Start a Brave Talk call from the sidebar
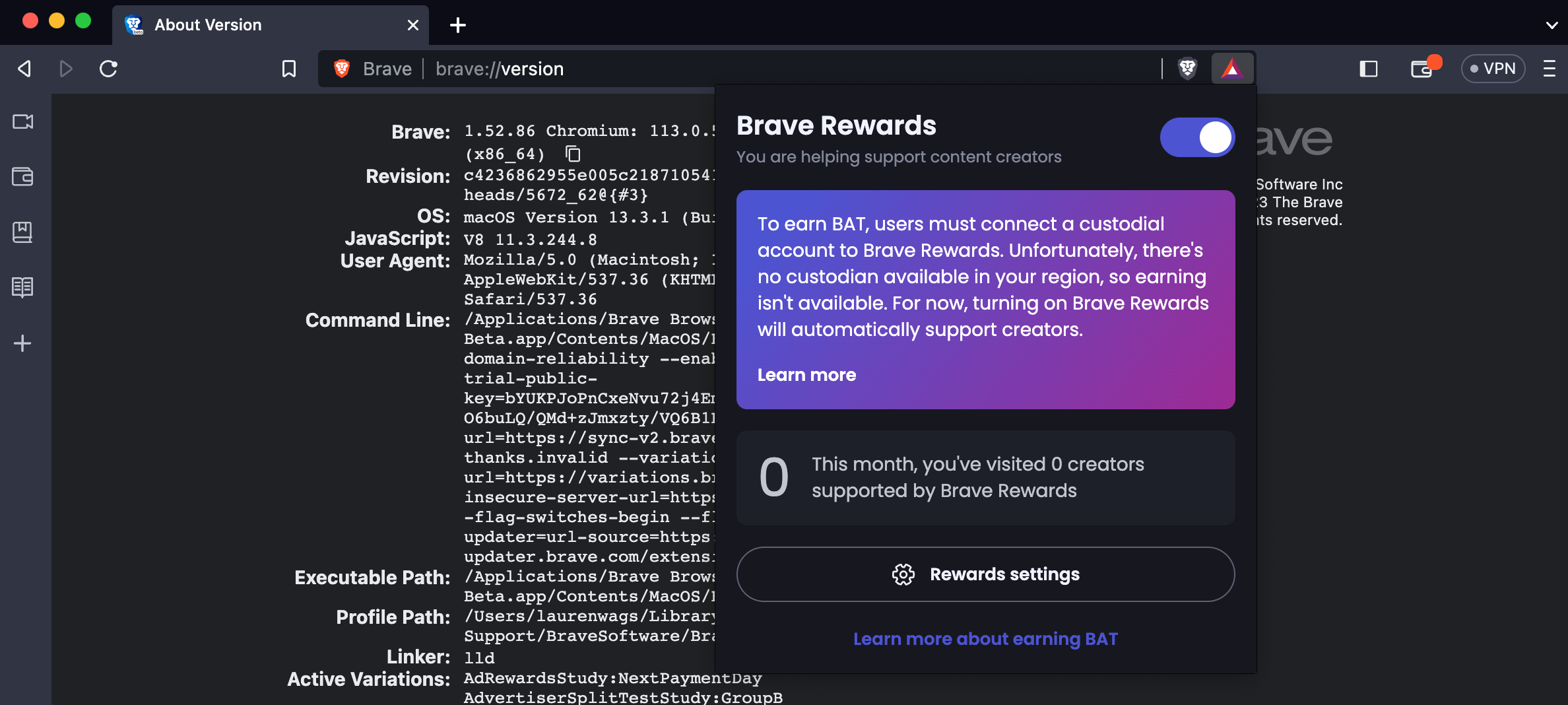The height and width of the screenshot is (705, 1568). [22, 121]
